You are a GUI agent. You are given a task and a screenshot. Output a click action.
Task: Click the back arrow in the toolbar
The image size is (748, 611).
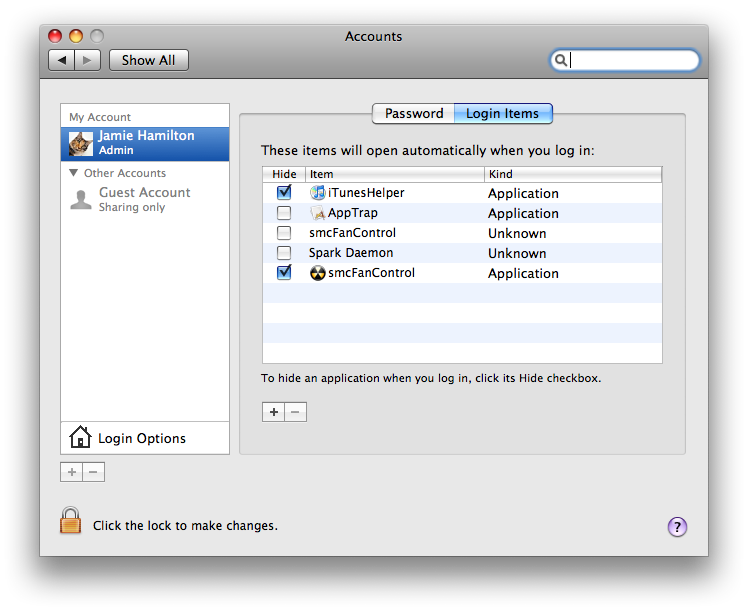(62, 60)
